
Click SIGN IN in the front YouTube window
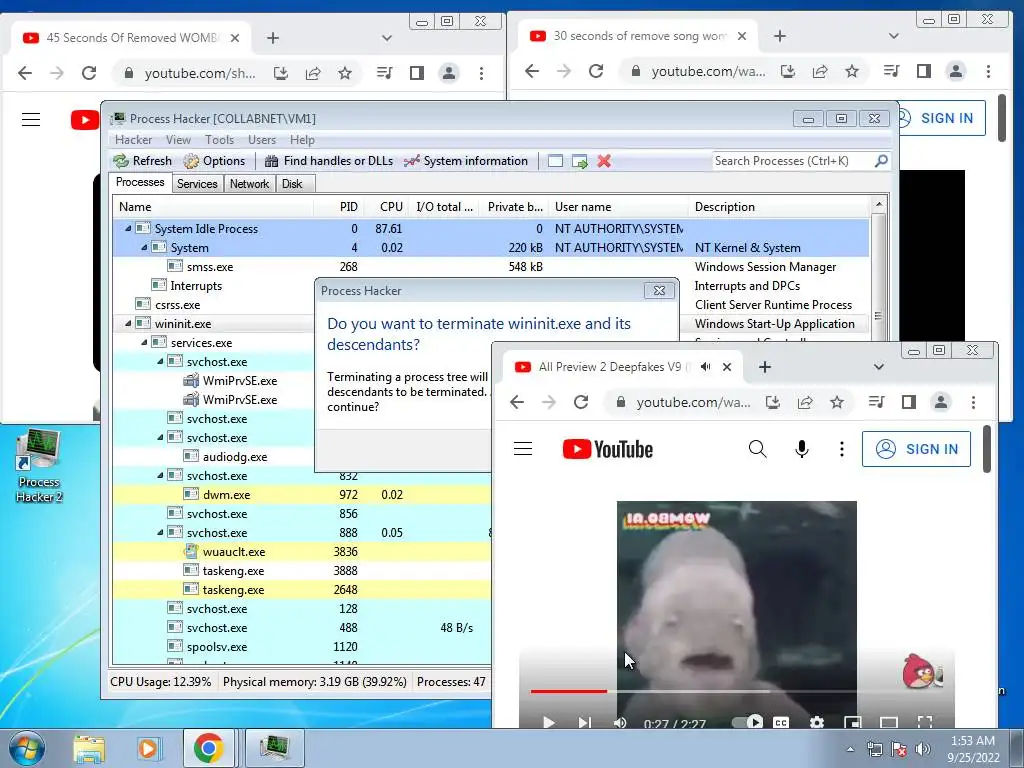coord(916,449)
